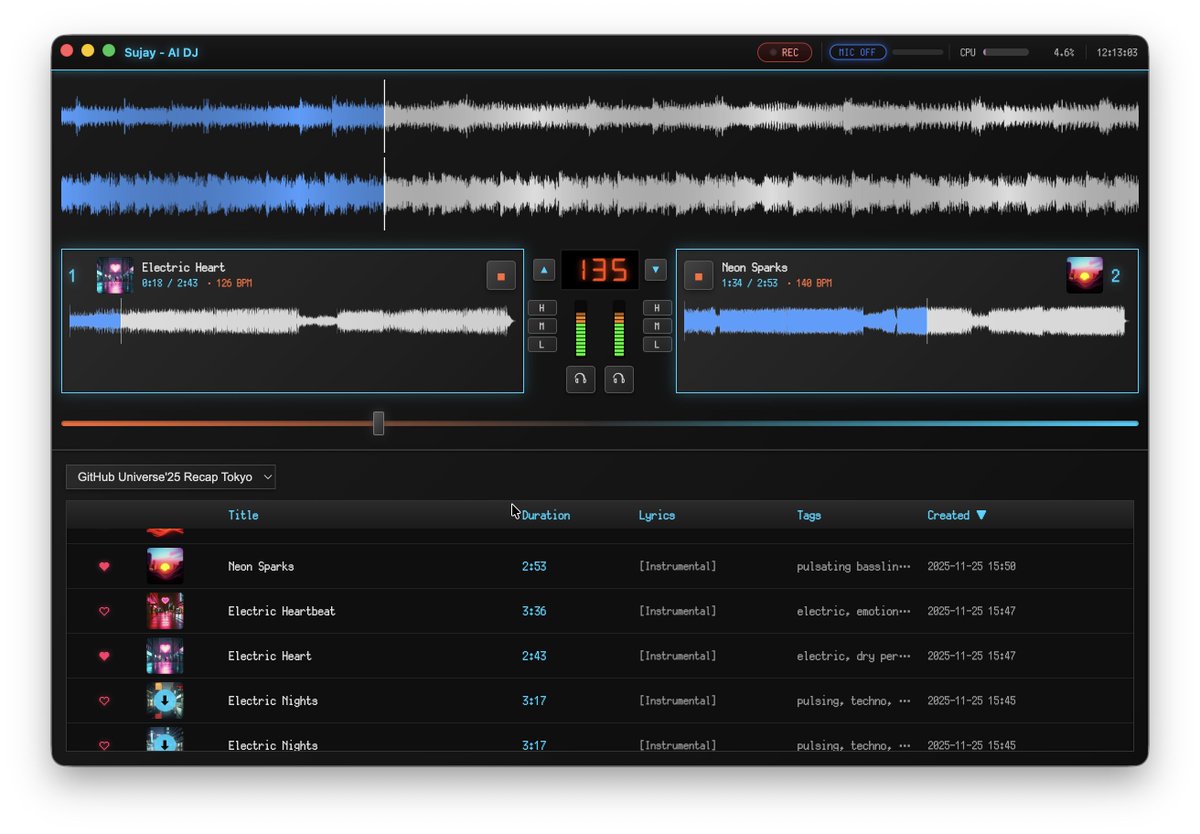
Task: Toggle the REC recording control
Action: coord(784,51)
